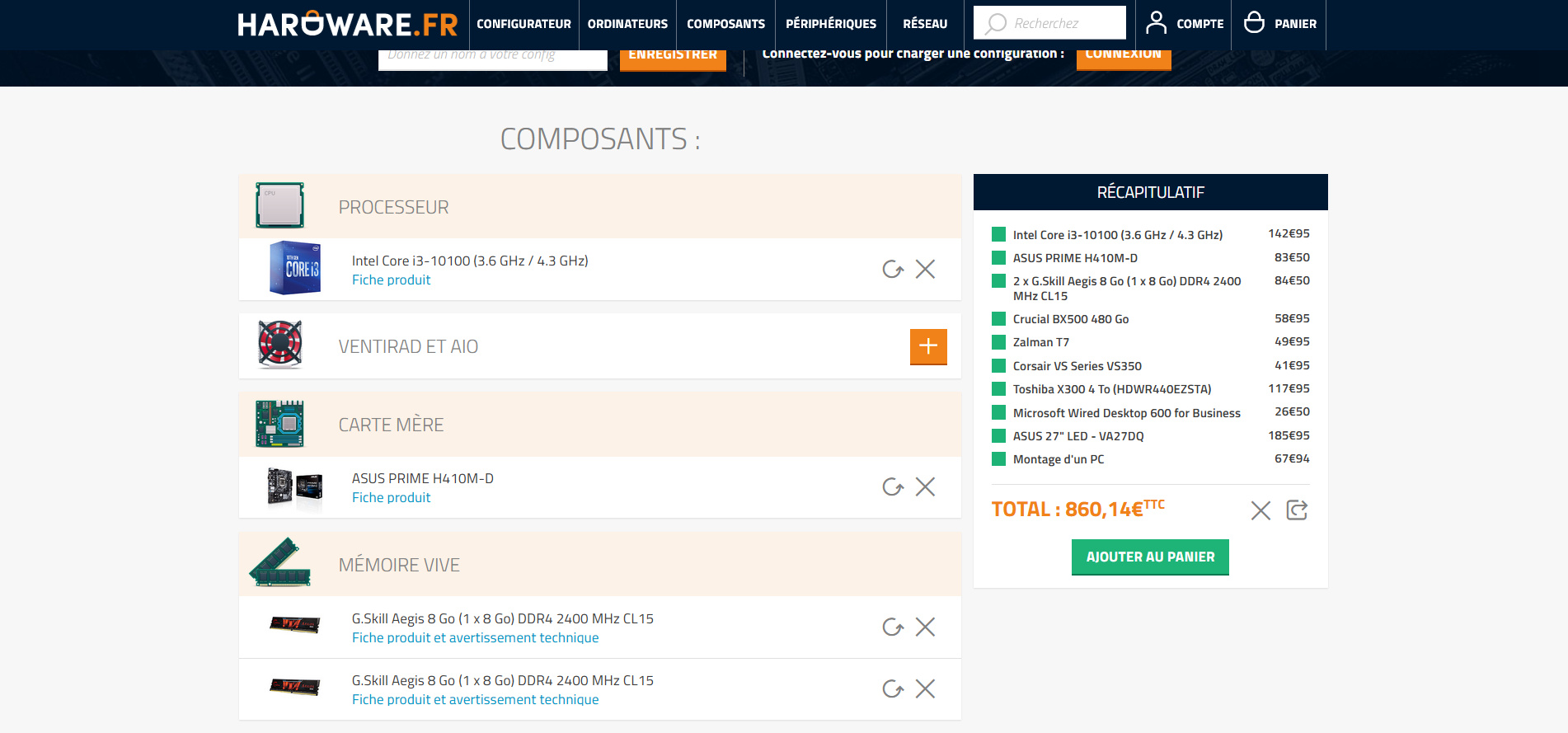Click the Connexion button
This screenshot has height=733, width=1568.
point(1124,59)
